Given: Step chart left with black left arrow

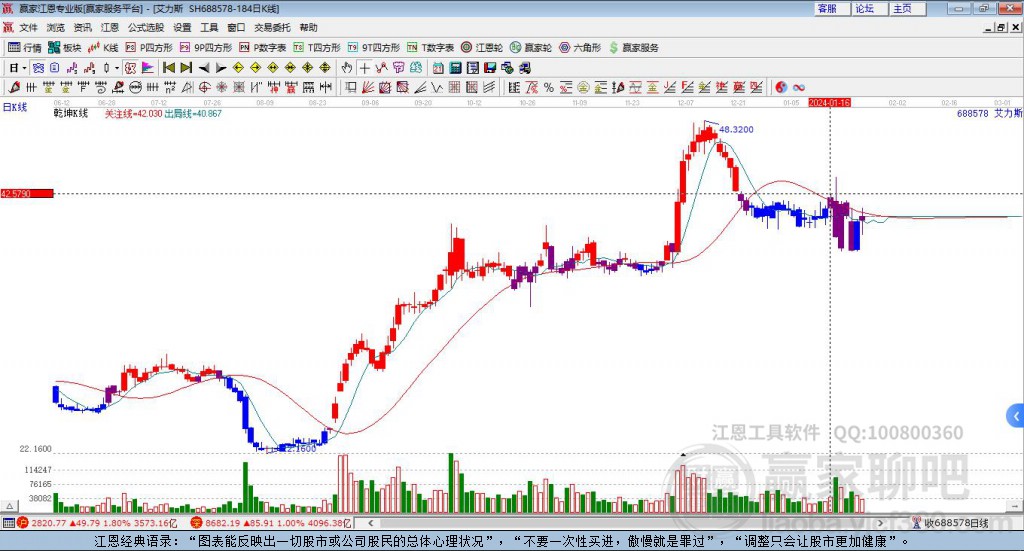Looking at the screenshot, I should pyautogui.click(x=204, y=68).
